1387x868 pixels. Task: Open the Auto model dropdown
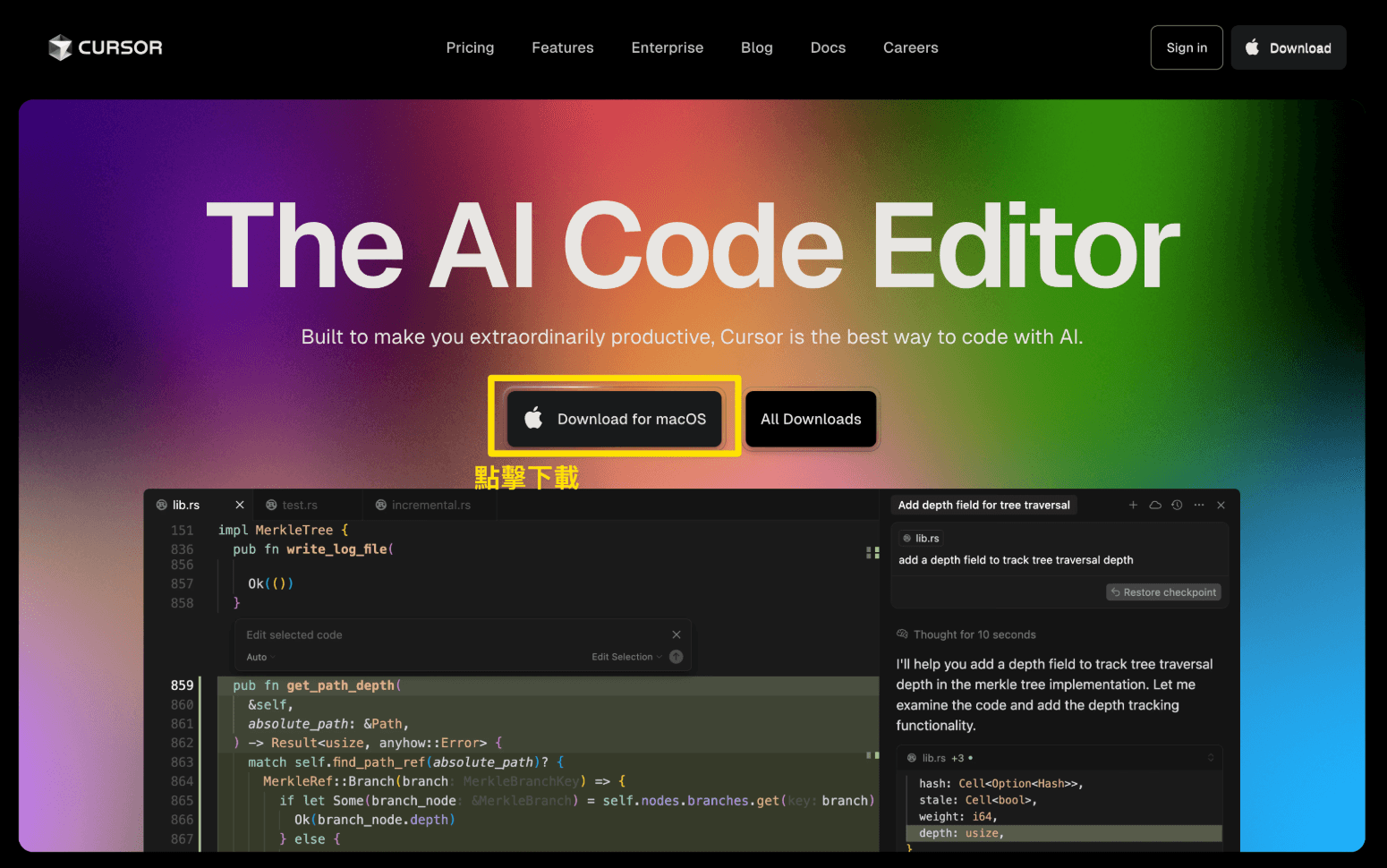(260, 657)
